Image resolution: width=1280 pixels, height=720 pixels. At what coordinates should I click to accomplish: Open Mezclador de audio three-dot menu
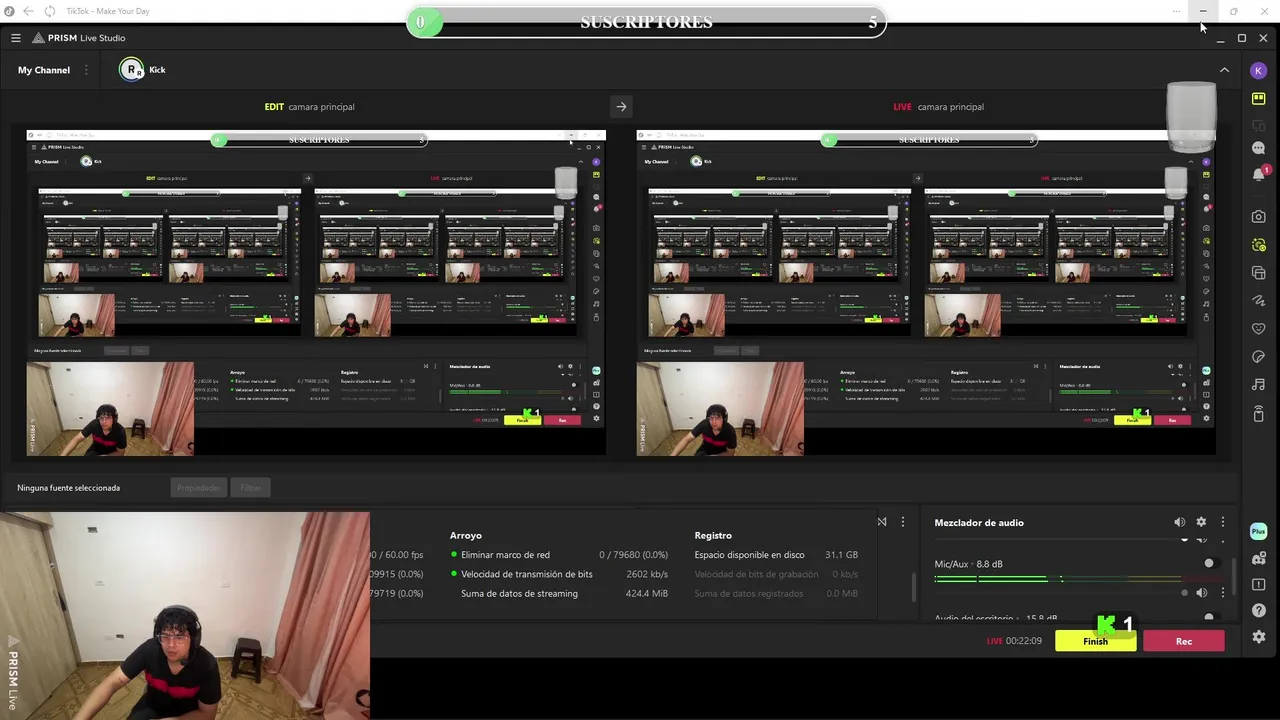tap(1222, 522)
